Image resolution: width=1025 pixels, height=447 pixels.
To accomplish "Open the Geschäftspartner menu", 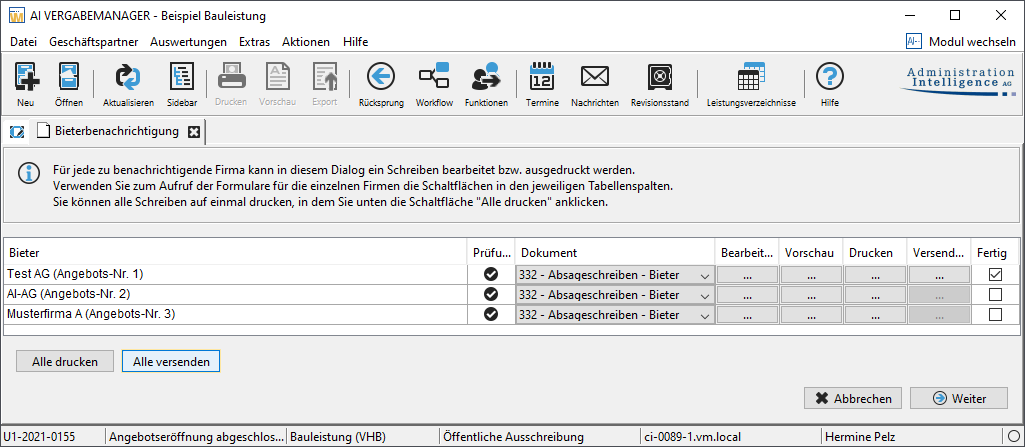I will click(x=93, y=42).
